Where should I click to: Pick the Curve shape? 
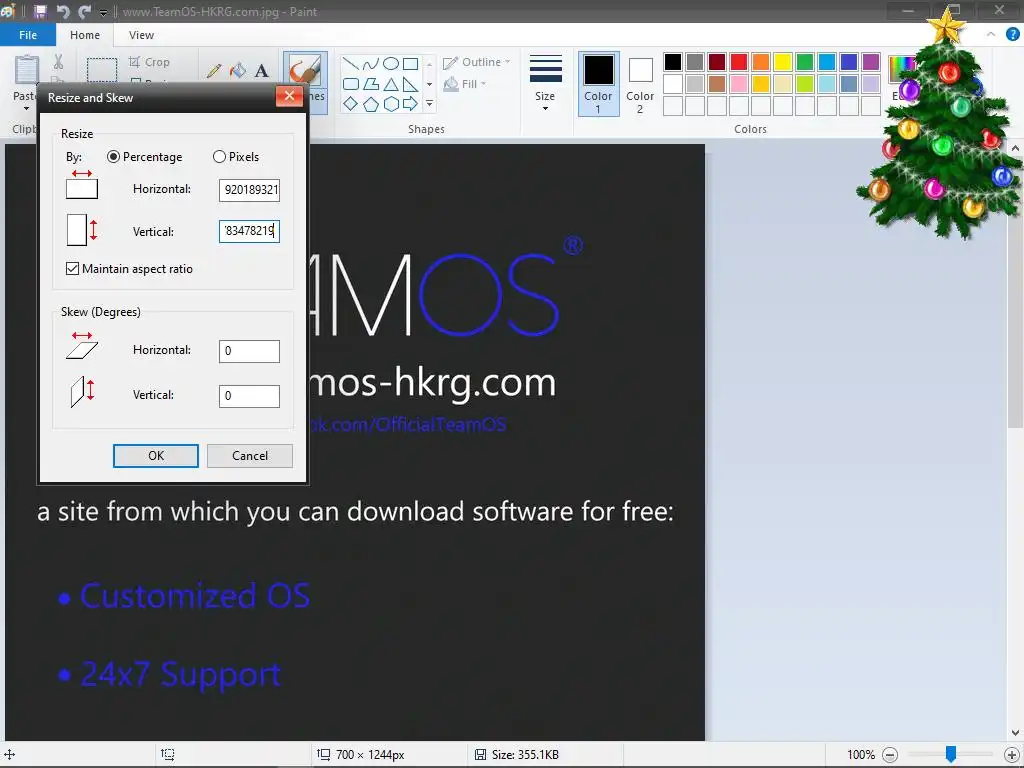(x=371, y=63)
